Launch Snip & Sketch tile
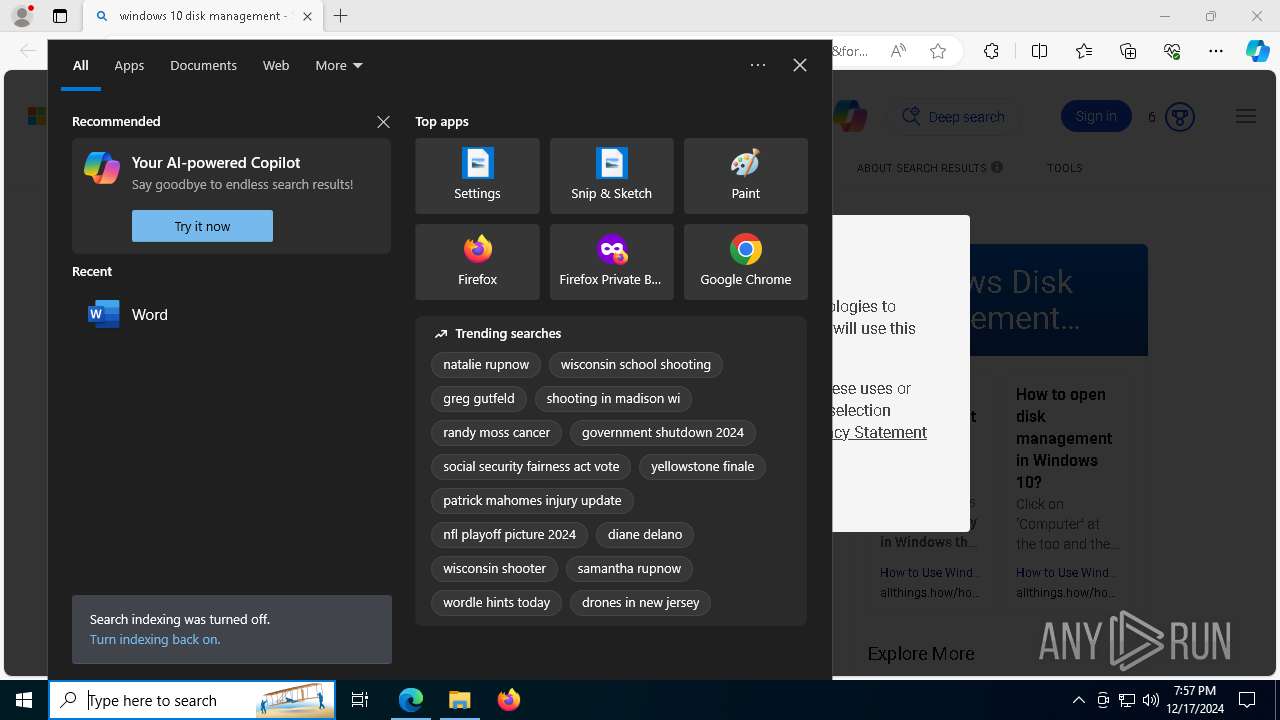1280x720 pixels. click(x=611, y=176)
